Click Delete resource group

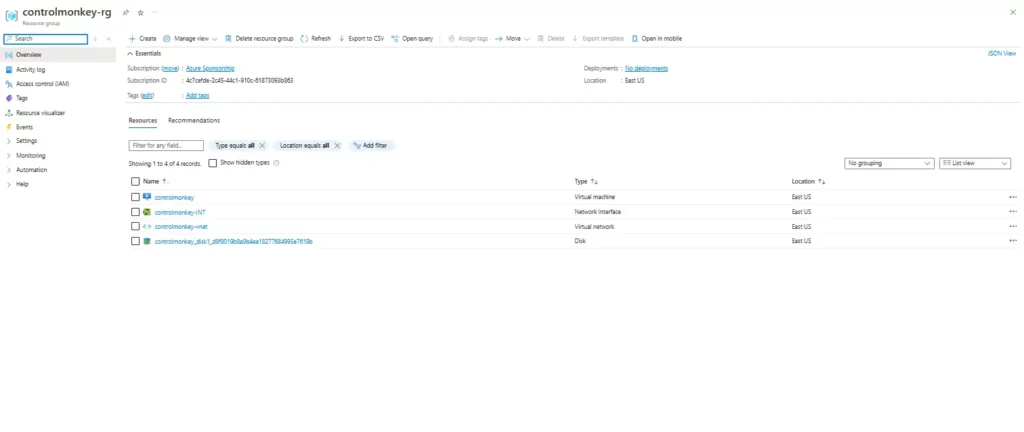tap(259, 39)
